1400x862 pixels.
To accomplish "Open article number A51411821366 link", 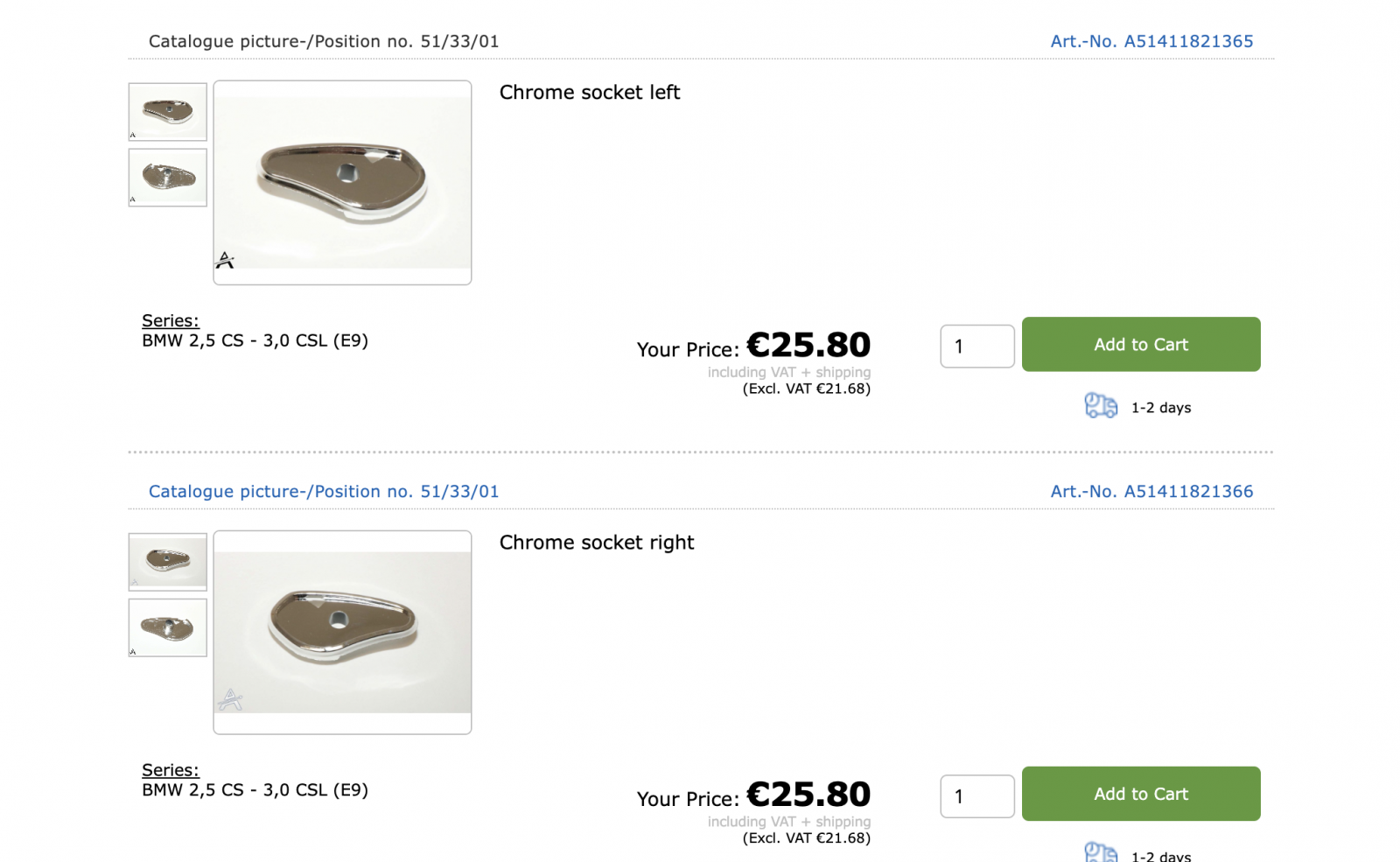I will (x=1151, y=492).
